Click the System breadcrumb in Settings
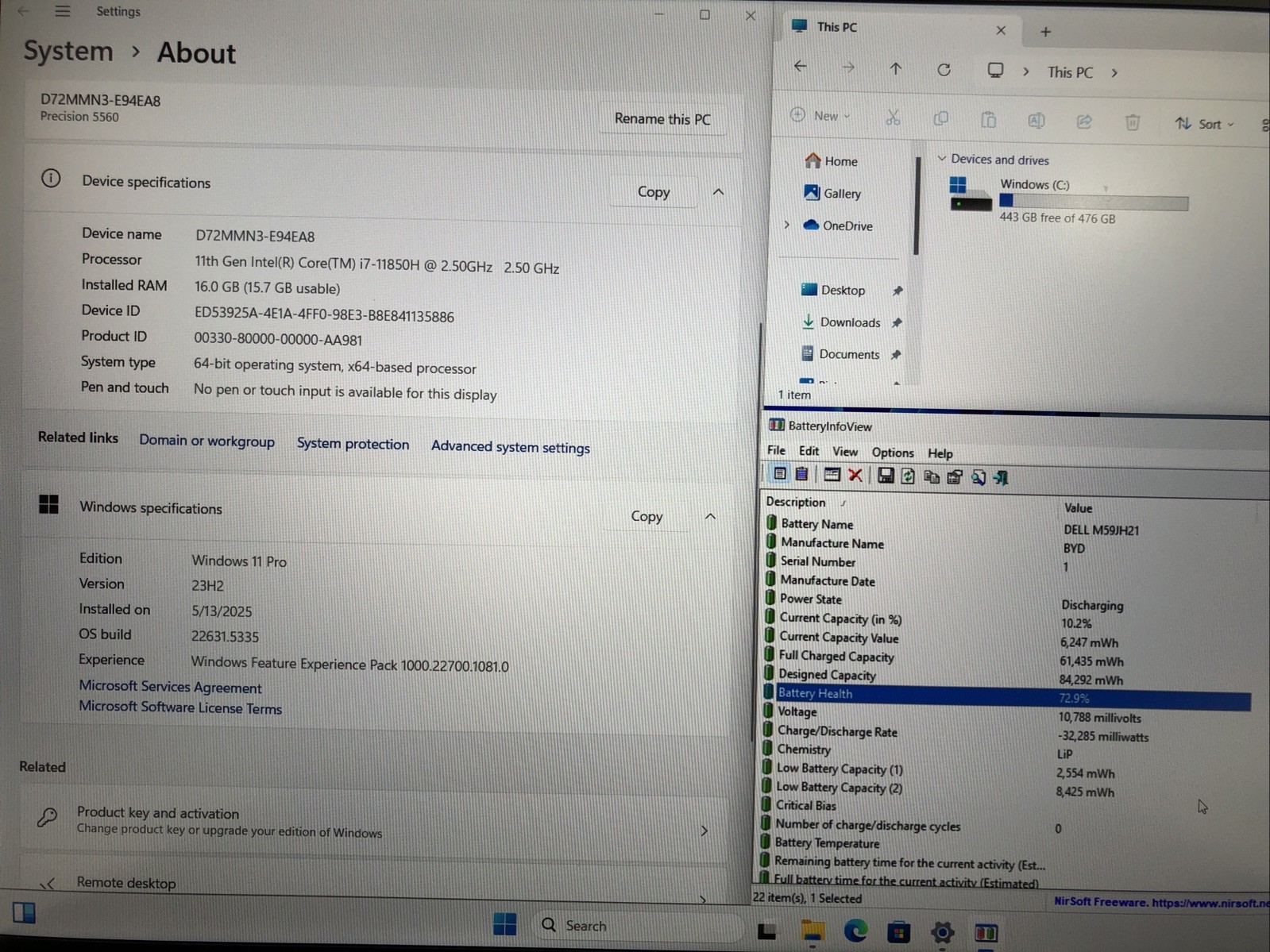Viewport: 1270px width, 952px height. coord(68,52)
